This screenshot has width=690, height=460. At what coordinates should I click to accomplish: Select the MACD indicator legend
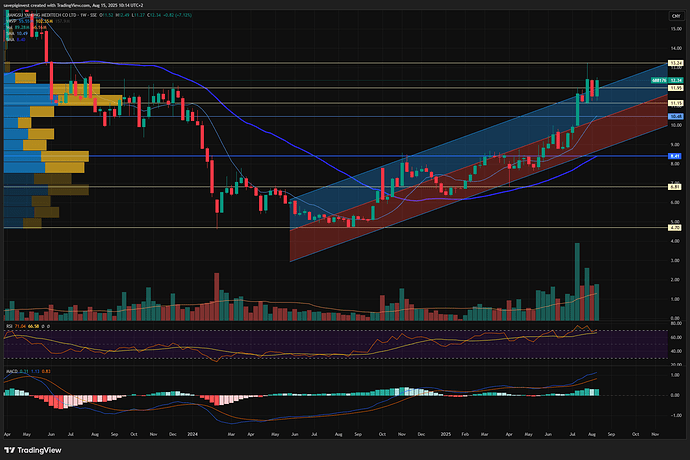[28, 372]
